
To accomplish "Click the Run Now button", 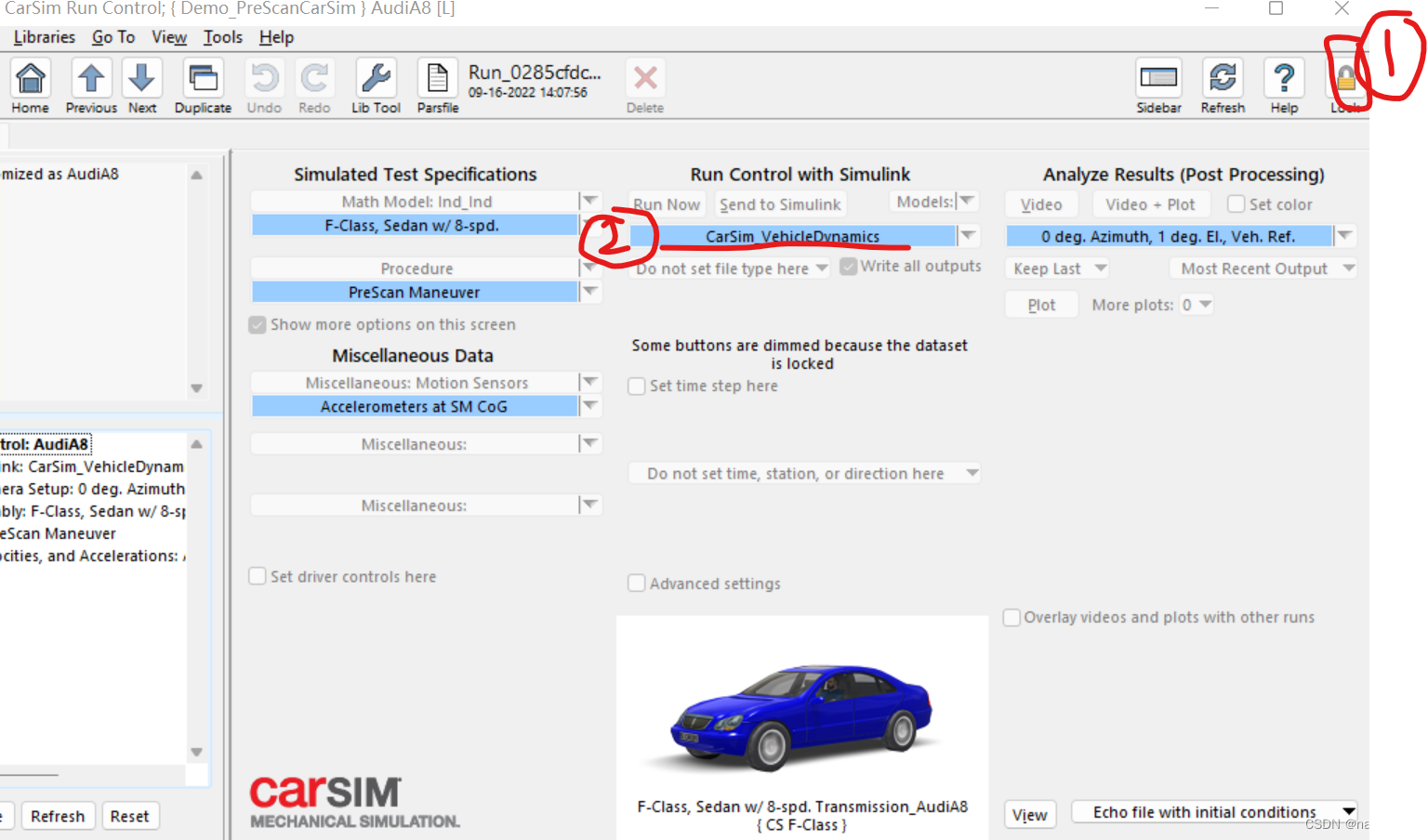I will 667,204.
